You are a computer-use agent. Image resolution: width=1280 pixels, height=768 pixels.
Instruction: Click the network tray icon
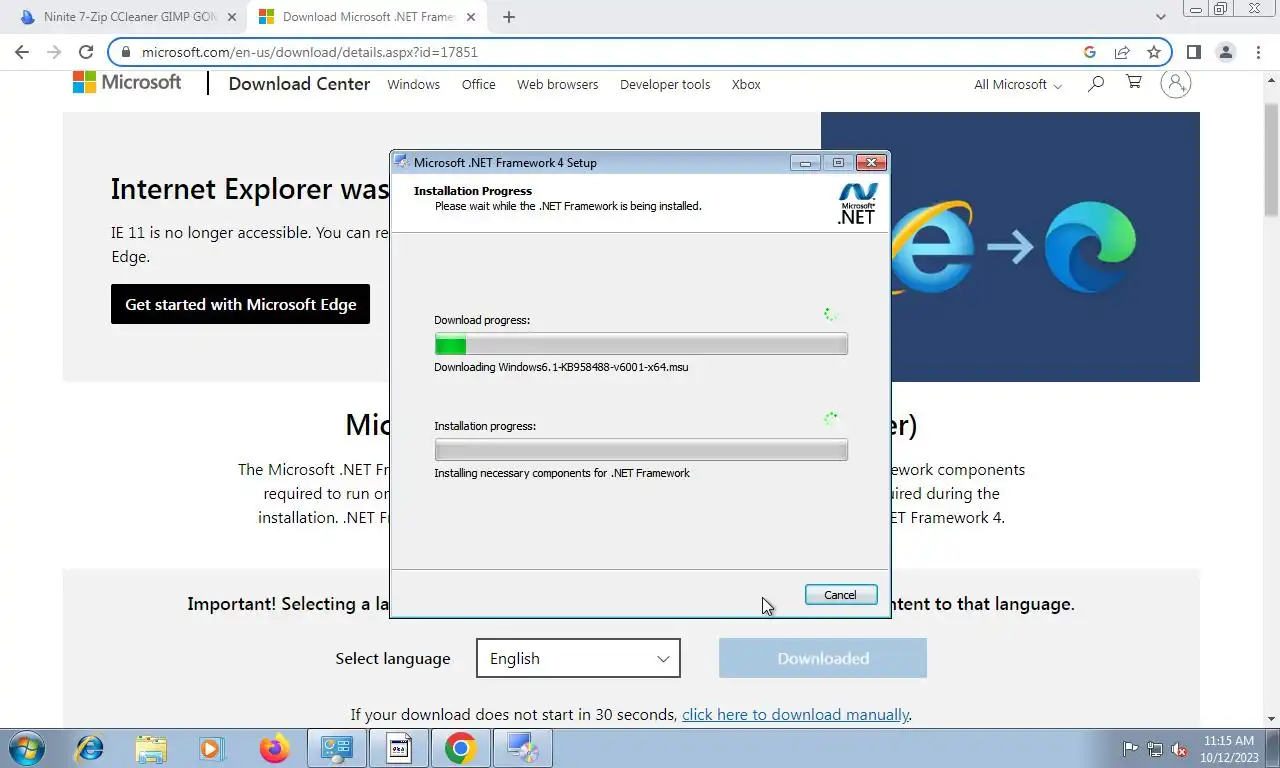[x=1155, y=748]
